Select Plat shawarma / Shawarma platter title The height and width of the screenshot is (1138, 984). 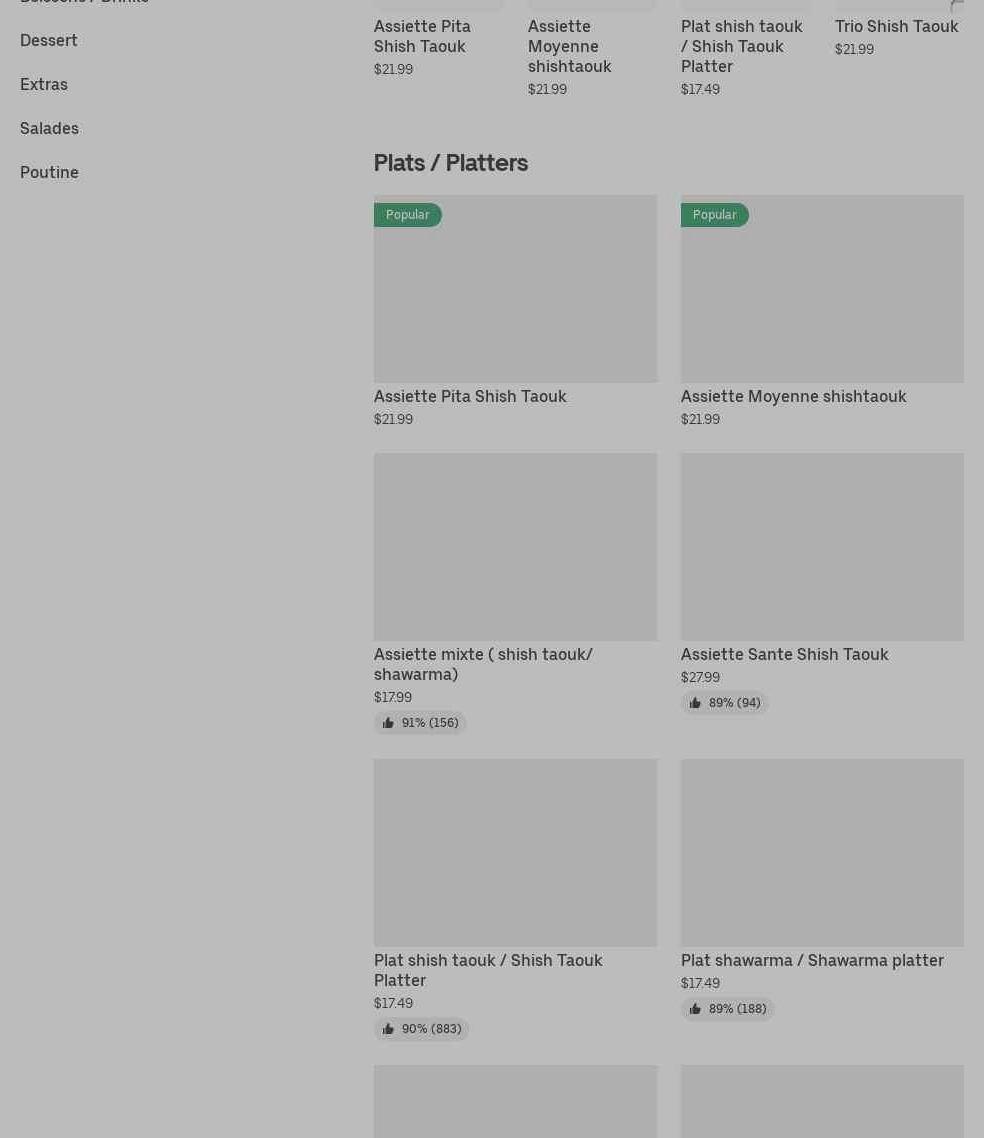pyautogui.click(x=812, y=960)
